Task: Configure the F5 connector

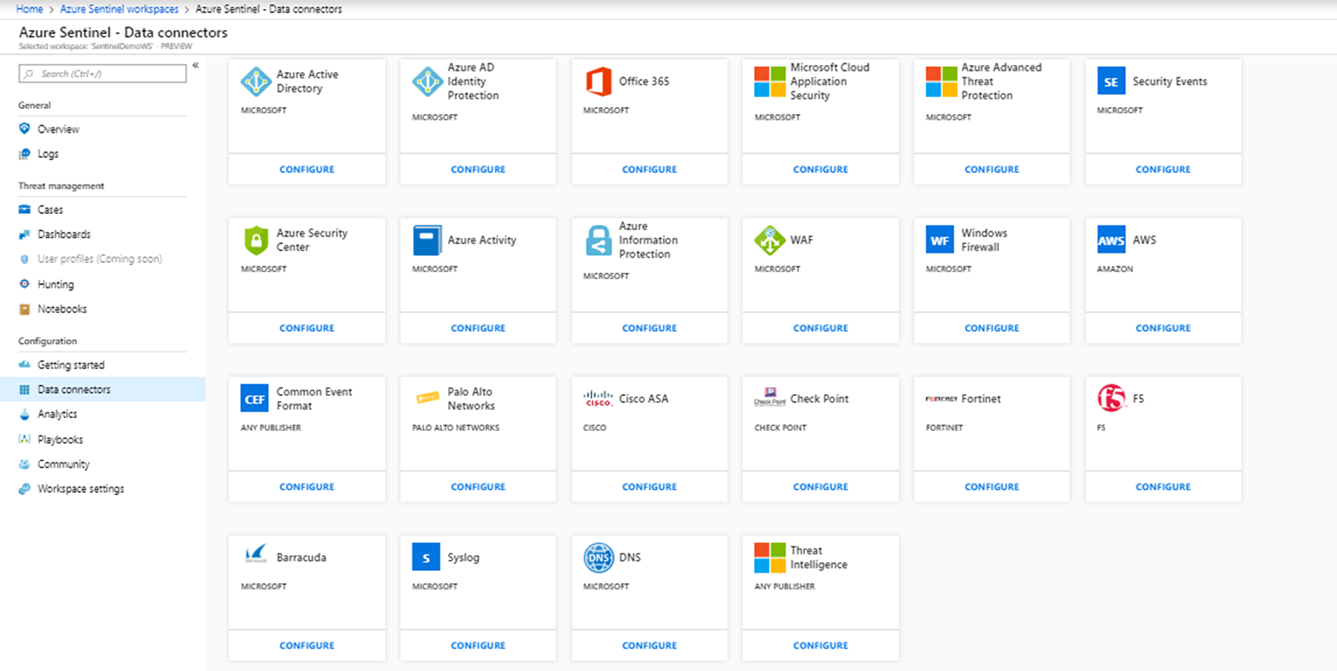Action: click(1163, 487)
